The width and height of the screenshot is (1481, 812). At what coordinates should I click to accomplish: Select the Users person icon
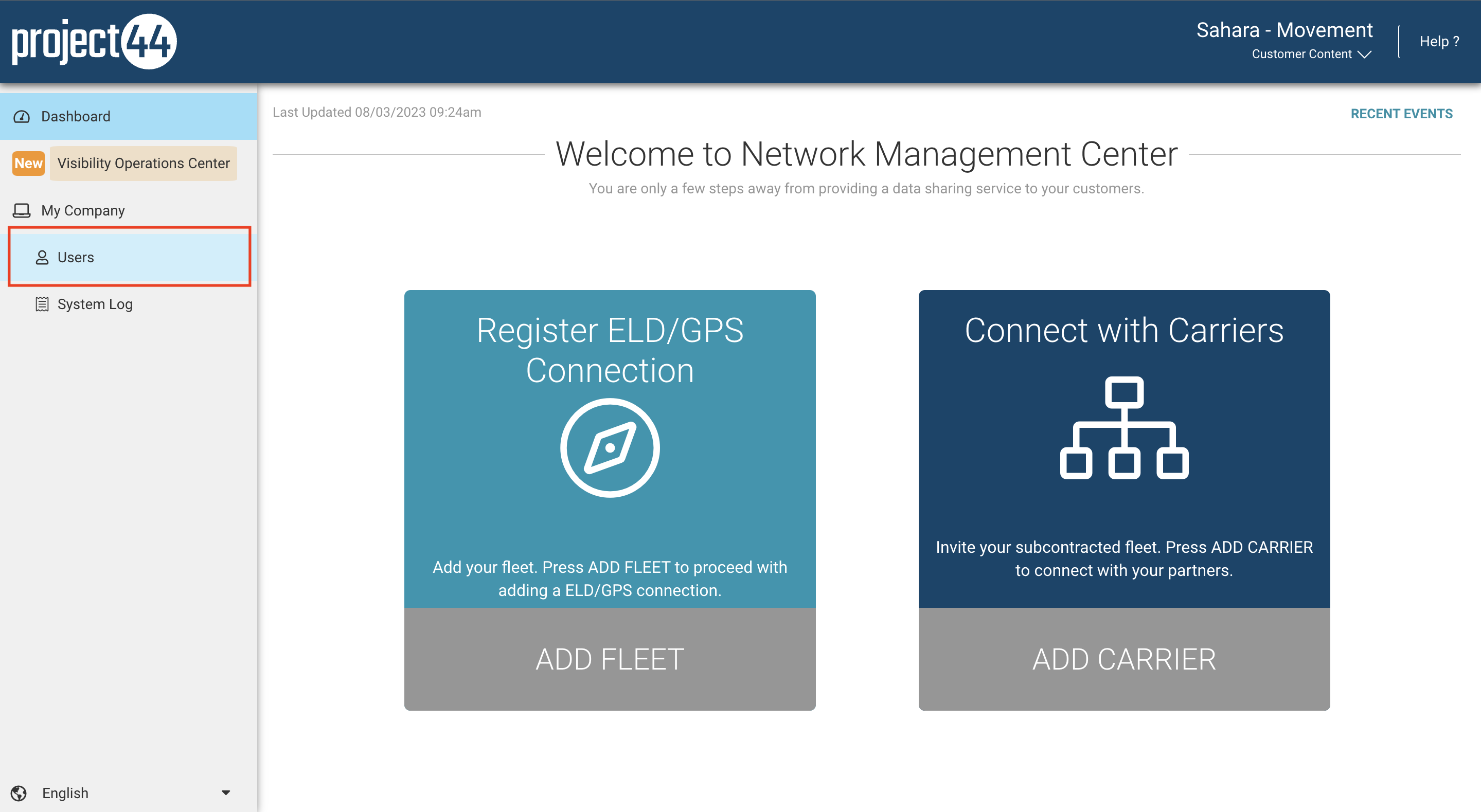(42, 258)
